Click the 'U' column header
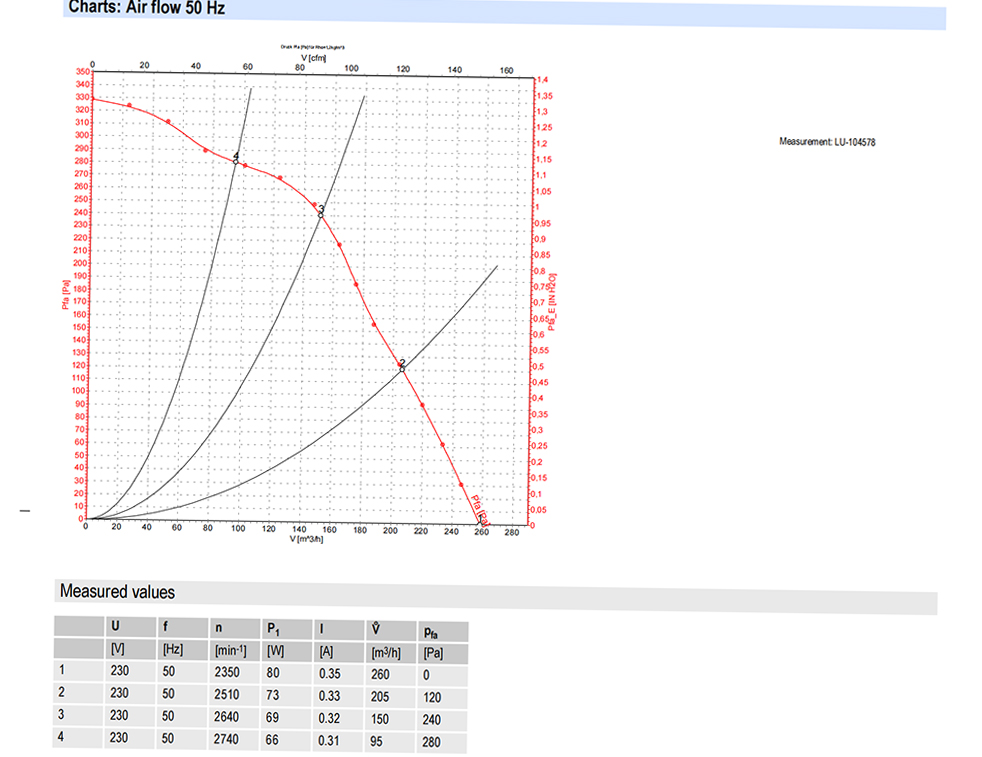Image resolution: width=982 pixels, height=757 pixels. pos(115,626)
